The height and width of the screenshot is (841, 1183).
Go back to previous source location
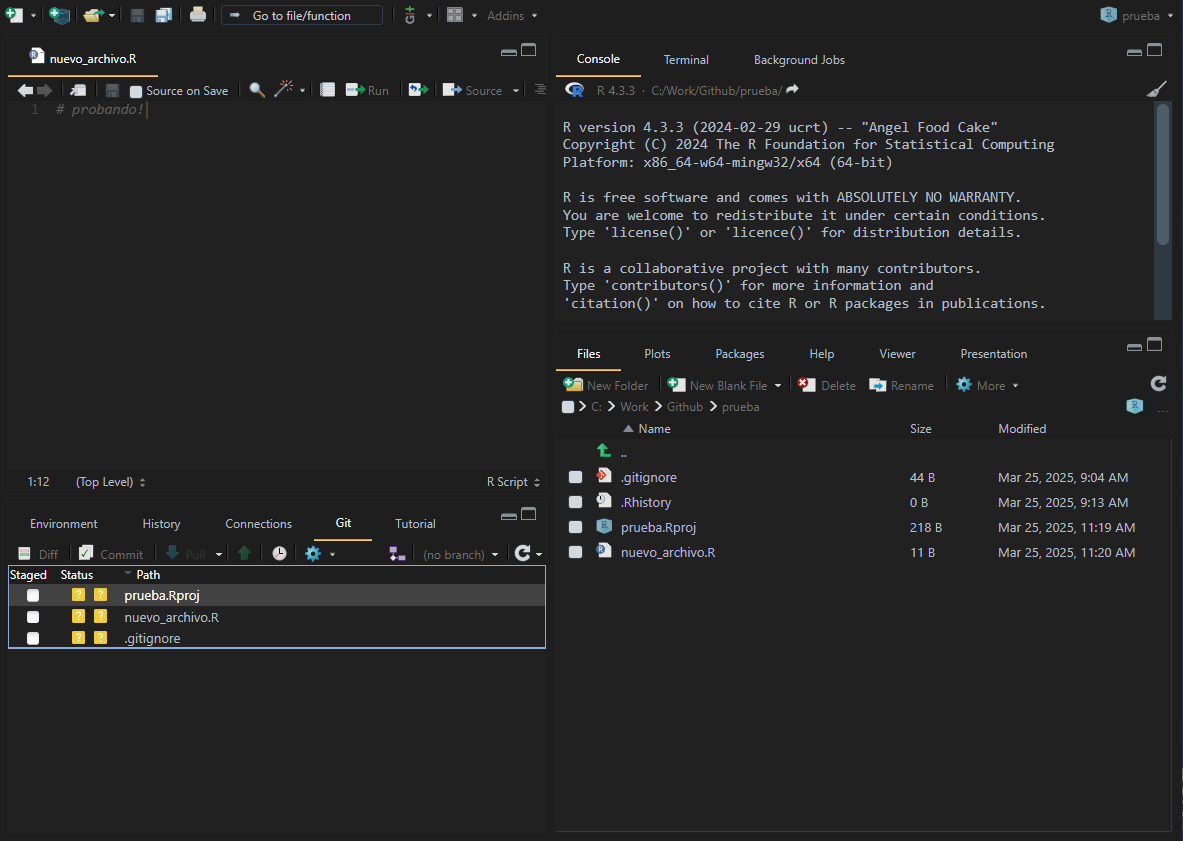25,91
